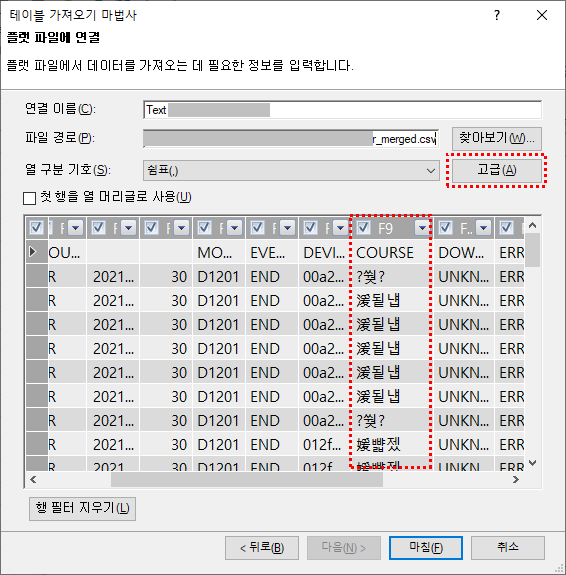The height and width of the screenshot is (575, 566).
Task: Click the vertical scrollbar thumb
Action: (x=533, y=250)
